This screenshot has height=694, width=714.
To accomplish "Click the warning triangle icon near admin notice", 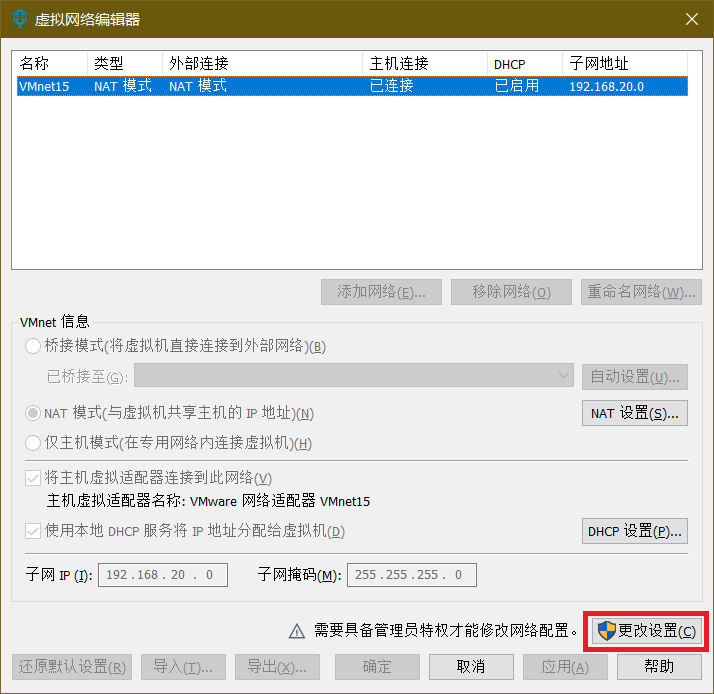I will (x=296, y=631).
